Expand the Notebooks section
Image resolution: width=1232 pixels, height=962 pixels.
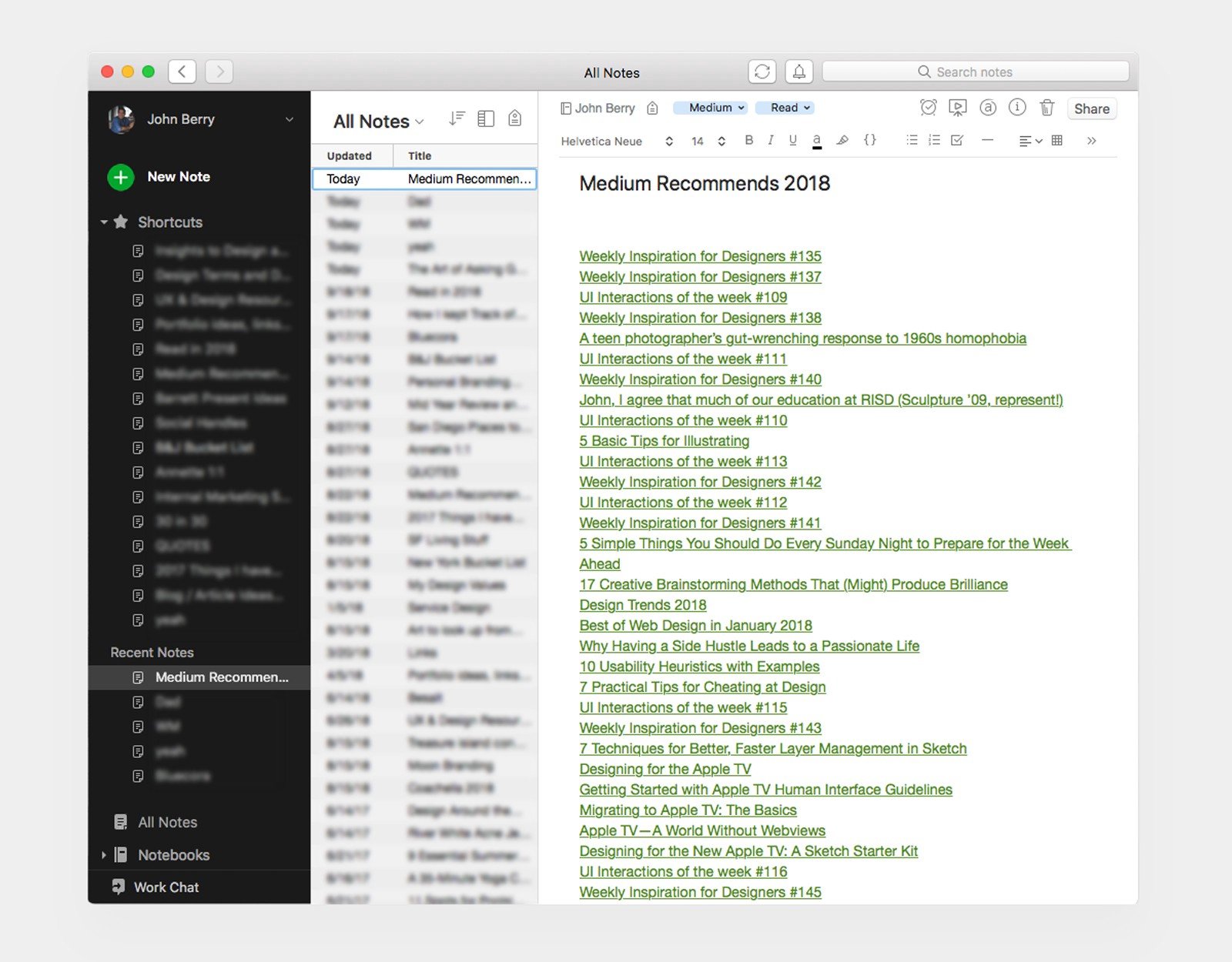105,854
